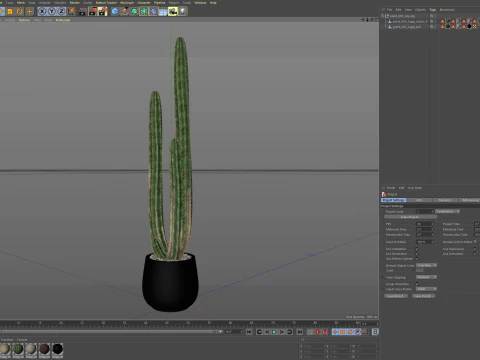
Task: Click the Scale Project button
Action: (410, 217)
